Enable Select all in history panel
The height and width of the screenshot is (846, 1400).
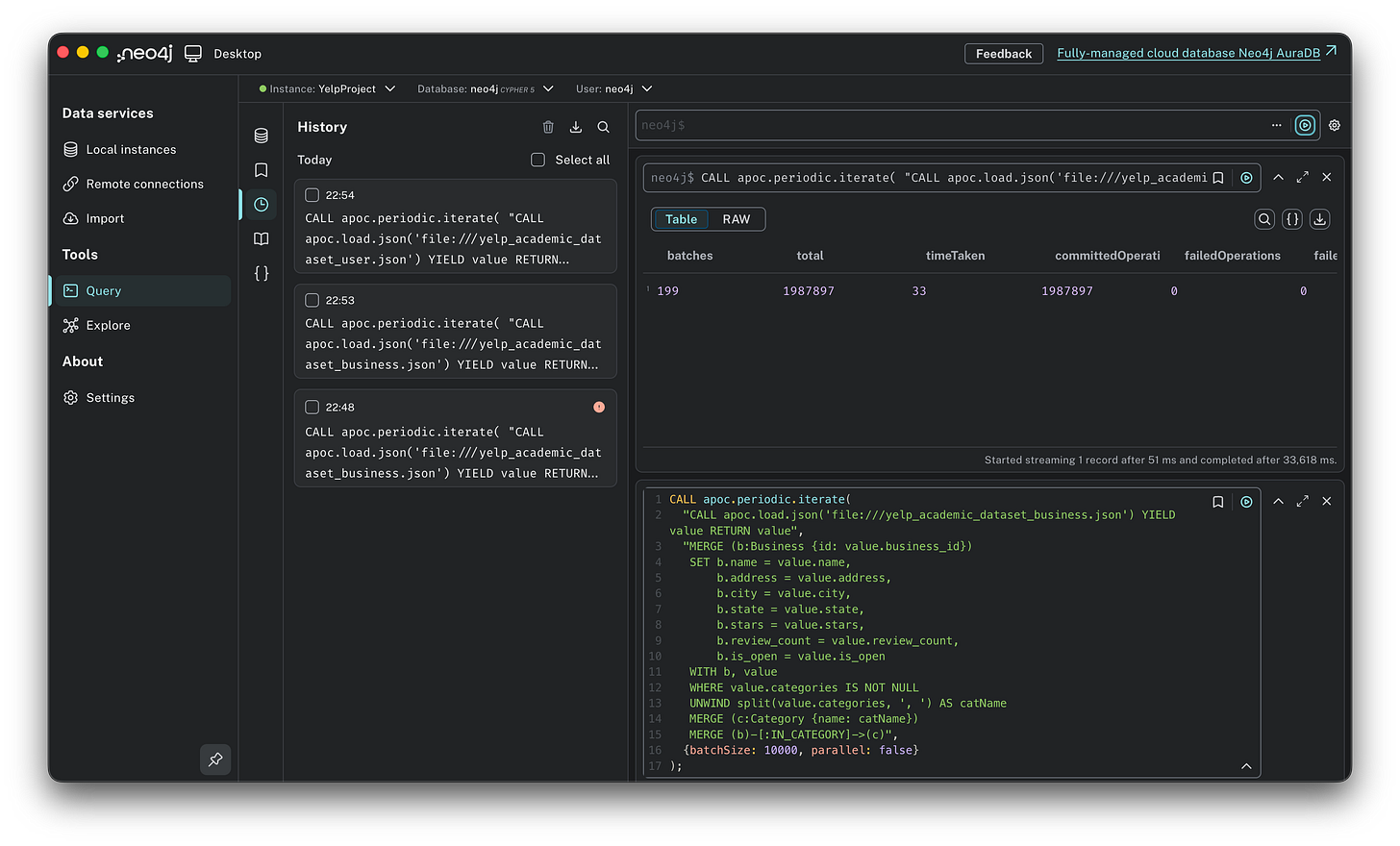tap(537, 160)
